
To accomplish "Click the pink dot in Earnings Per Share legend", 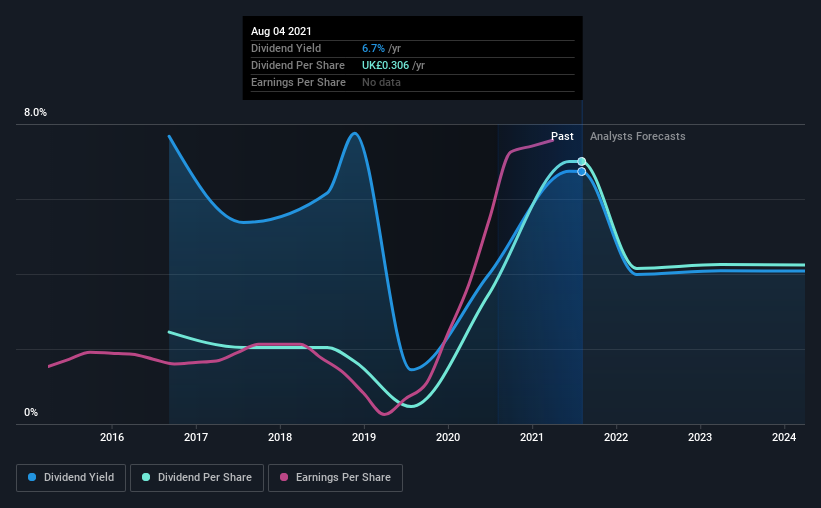I will coord(284,477).
